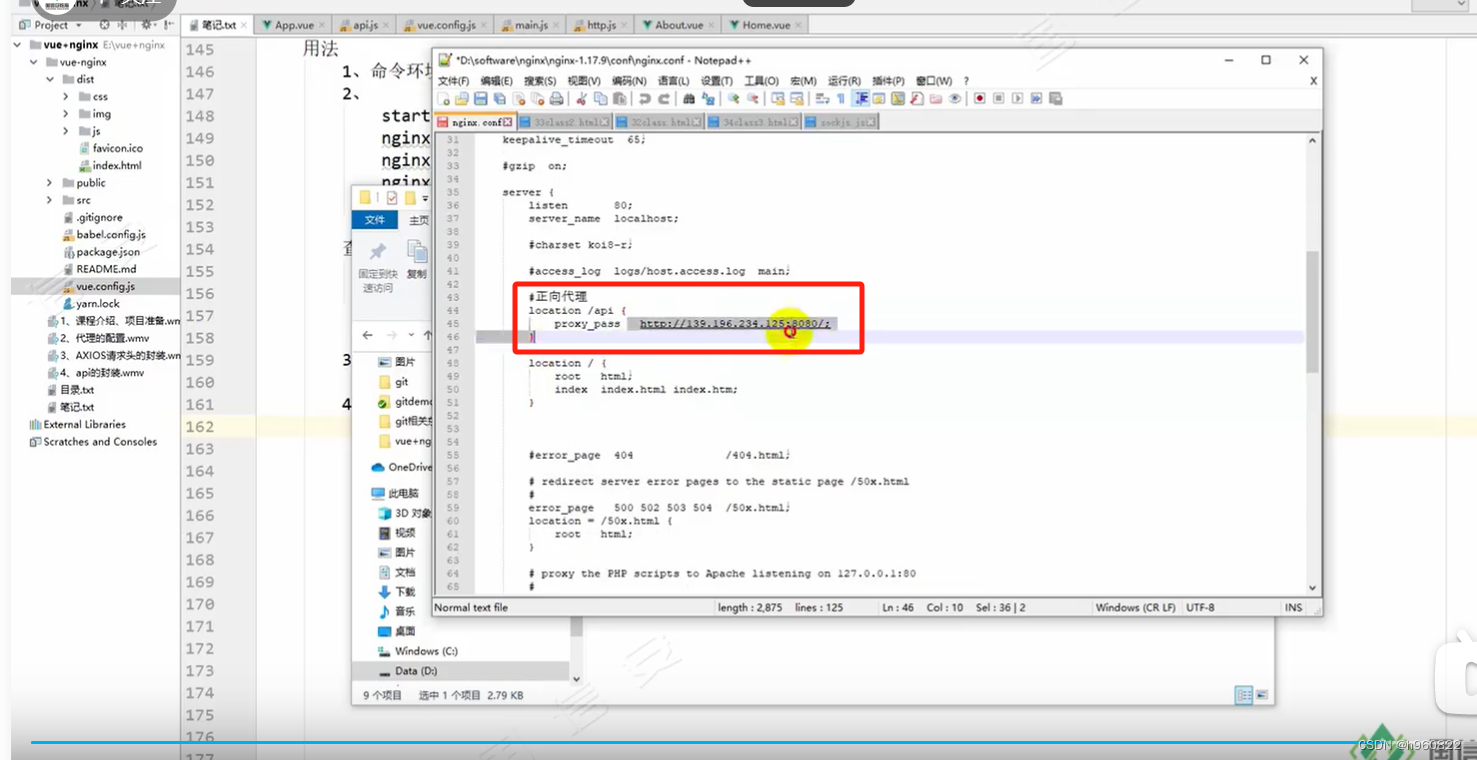Expand the js folder under dist

(x=66, y=131)
